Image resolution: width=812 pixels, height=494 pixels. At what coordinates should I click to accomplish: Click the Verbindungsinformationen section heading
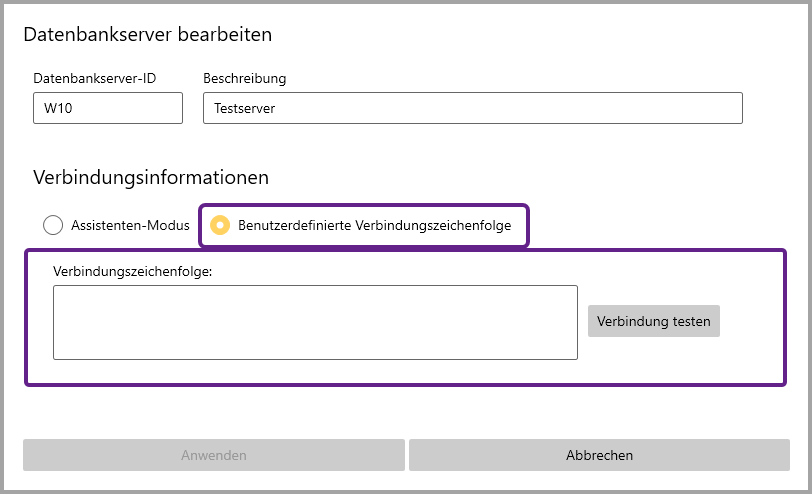[151, 178]
